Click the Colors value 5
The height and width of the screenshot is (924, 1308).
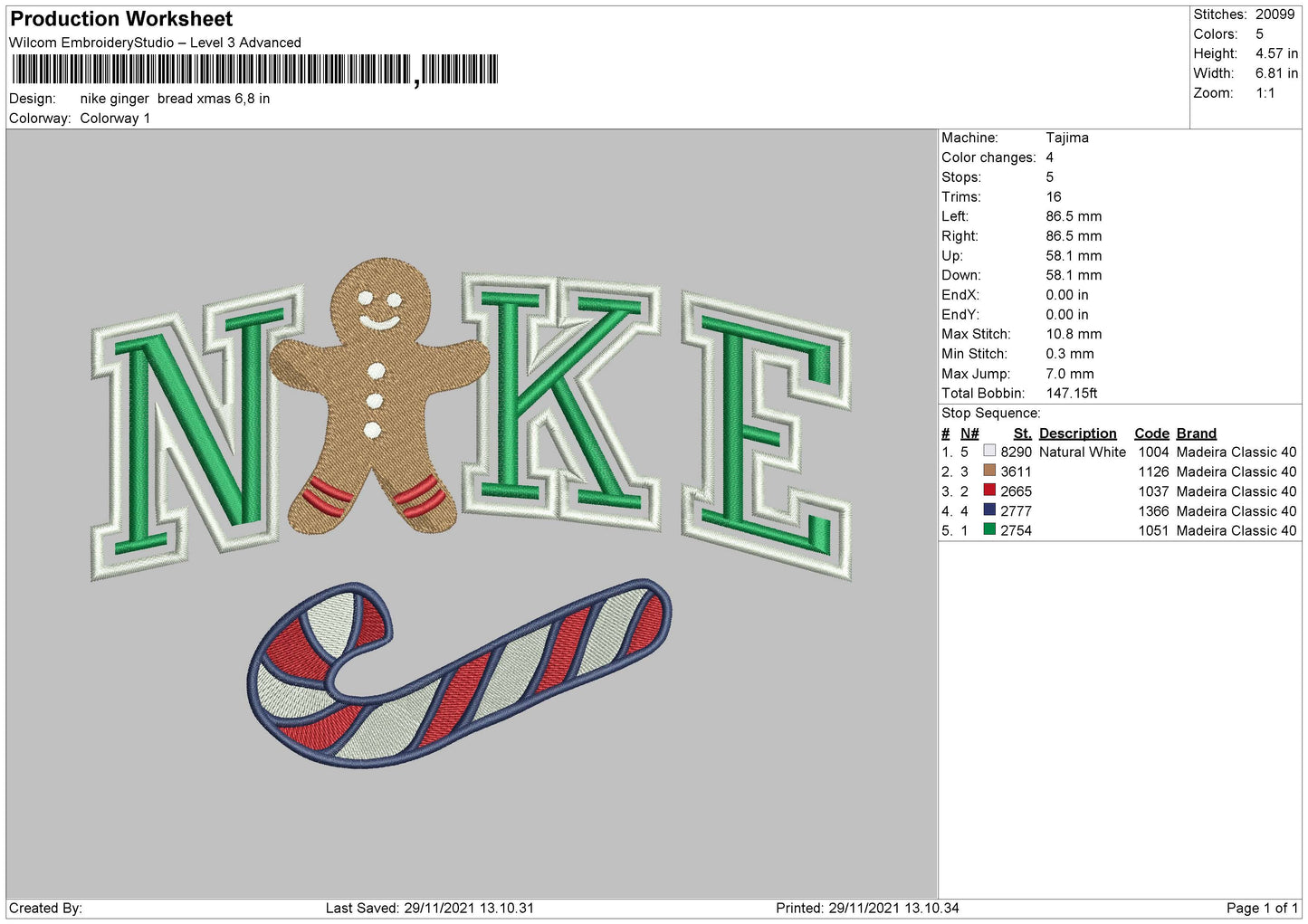(1259, 34)
